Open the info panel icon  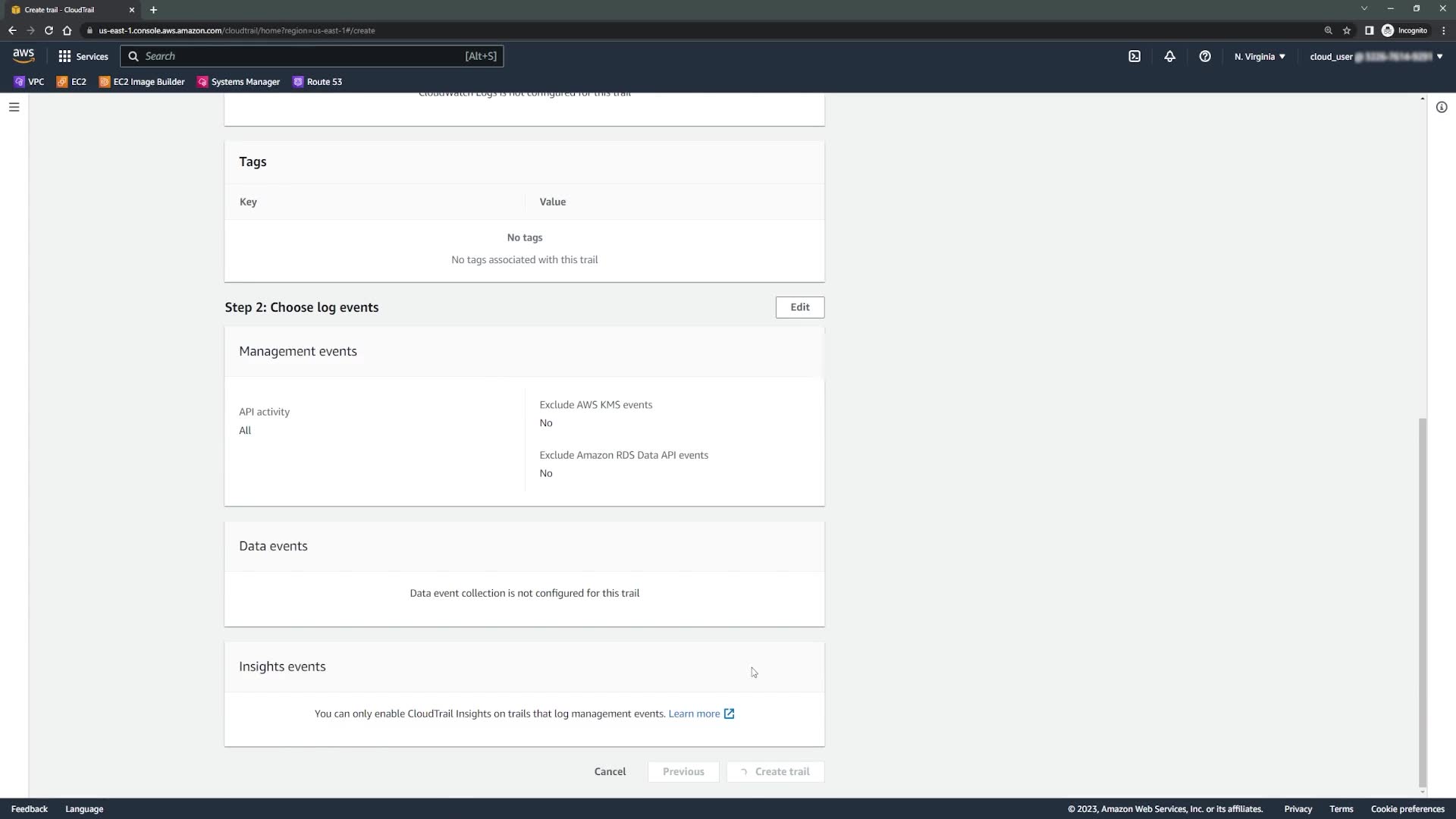pos(1442,107)
